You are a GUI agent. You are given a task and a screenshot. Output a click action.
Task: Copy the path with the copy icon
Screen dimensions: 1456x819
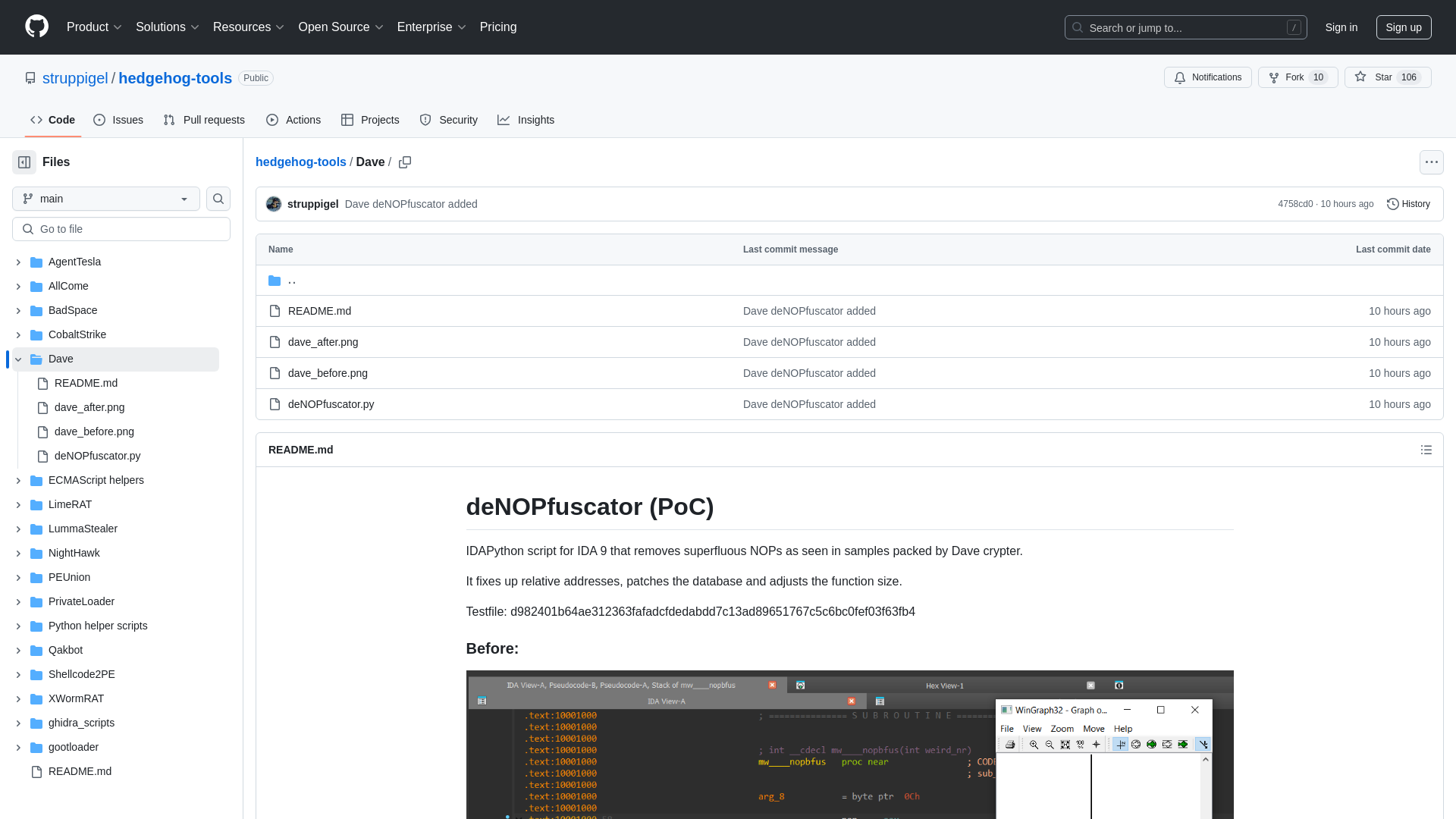(405, 162)
